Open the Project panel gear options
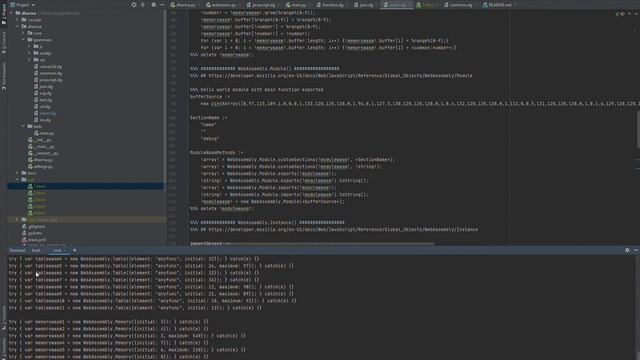The width and height of the screenshot is (640, 360). tap(153, 5)
